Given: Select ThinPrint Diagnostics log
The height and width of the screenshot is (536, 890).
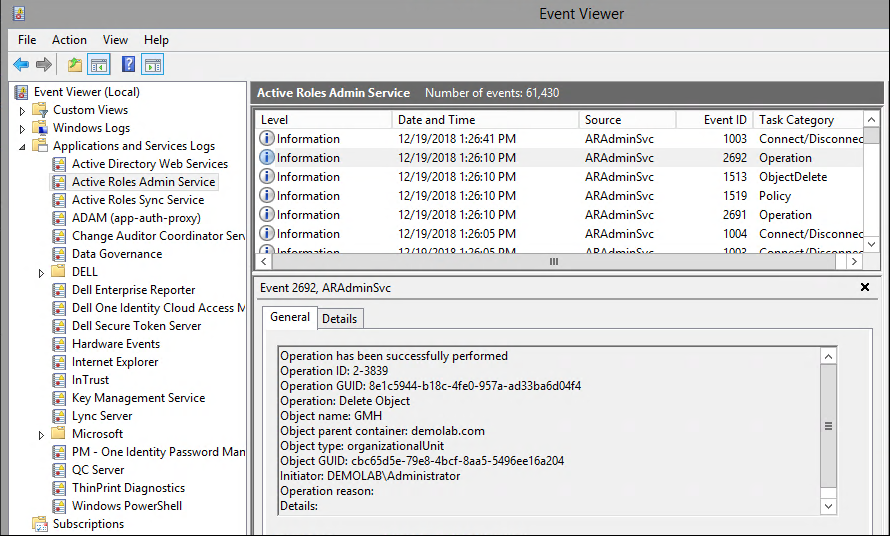Looking at the screenshot, I should (x=128, y=488).
